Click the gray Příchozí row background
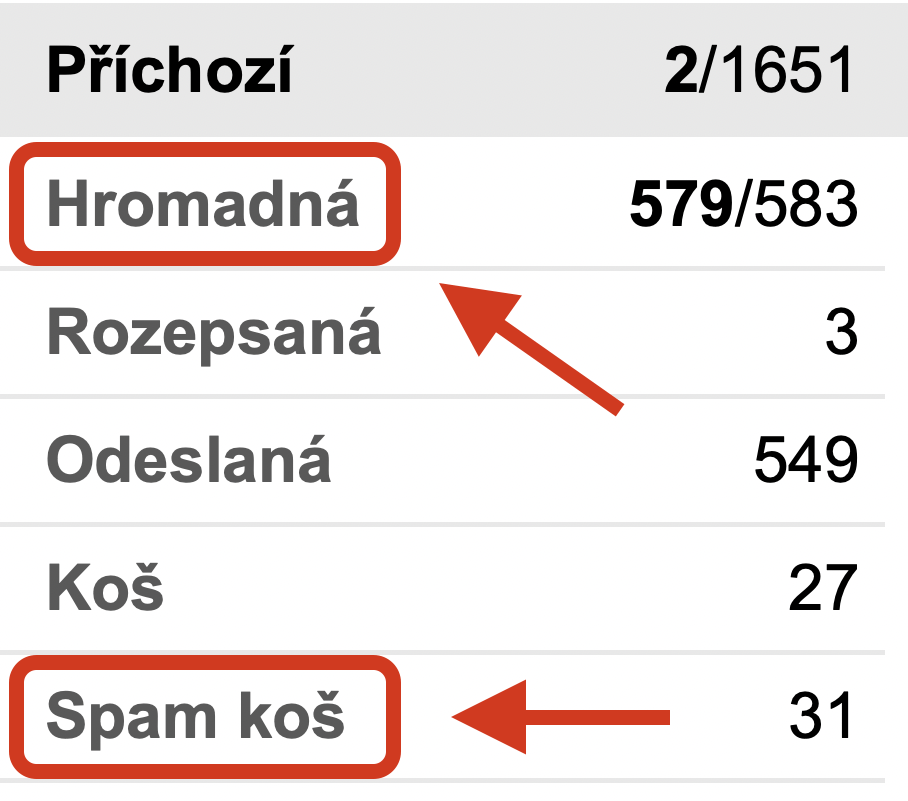 pos(470,73)
